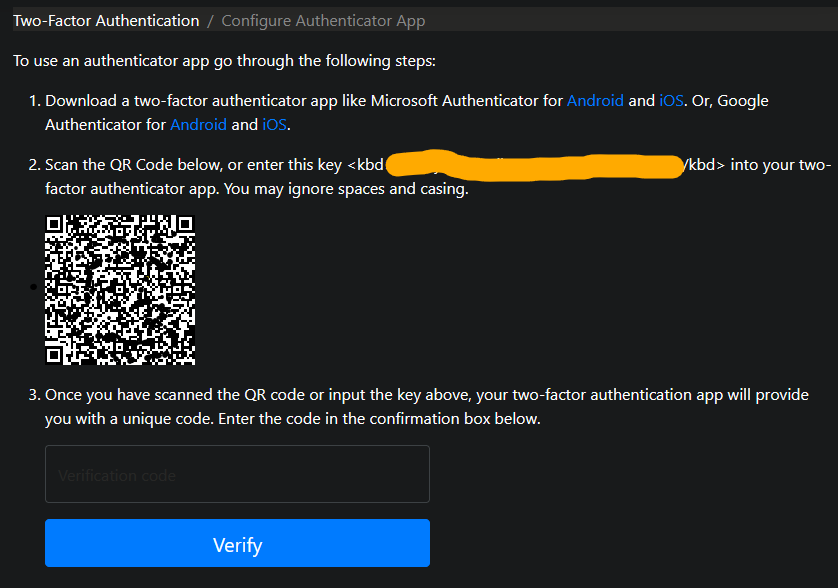838x588 pixels.
Task: Click the text "To use an authenticator app go through the following steps:"
Action: coord(224,61)
